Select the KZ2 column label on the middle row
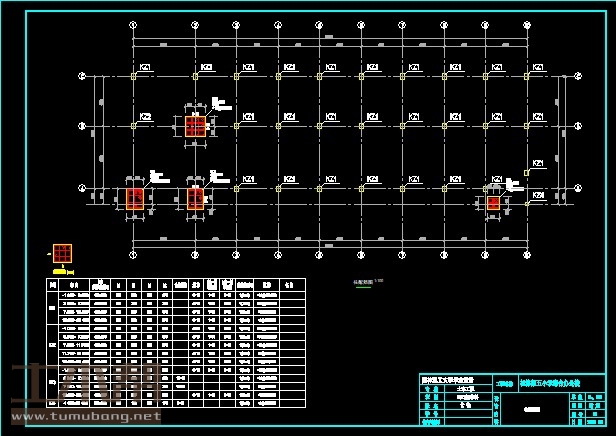616x436 pixels. [x=146, y=117]
